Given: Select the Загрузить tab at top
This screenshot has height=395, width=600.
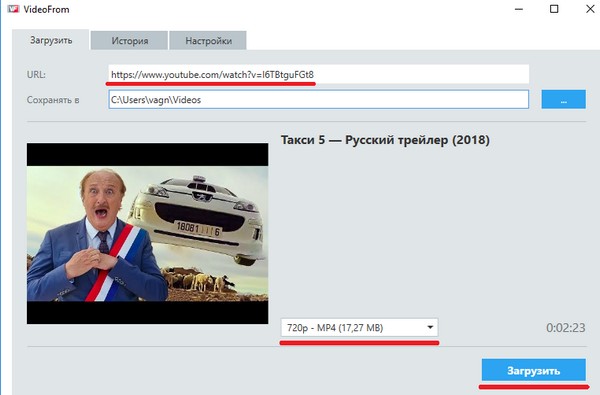Looking at the screenshot, I should 51,40.
